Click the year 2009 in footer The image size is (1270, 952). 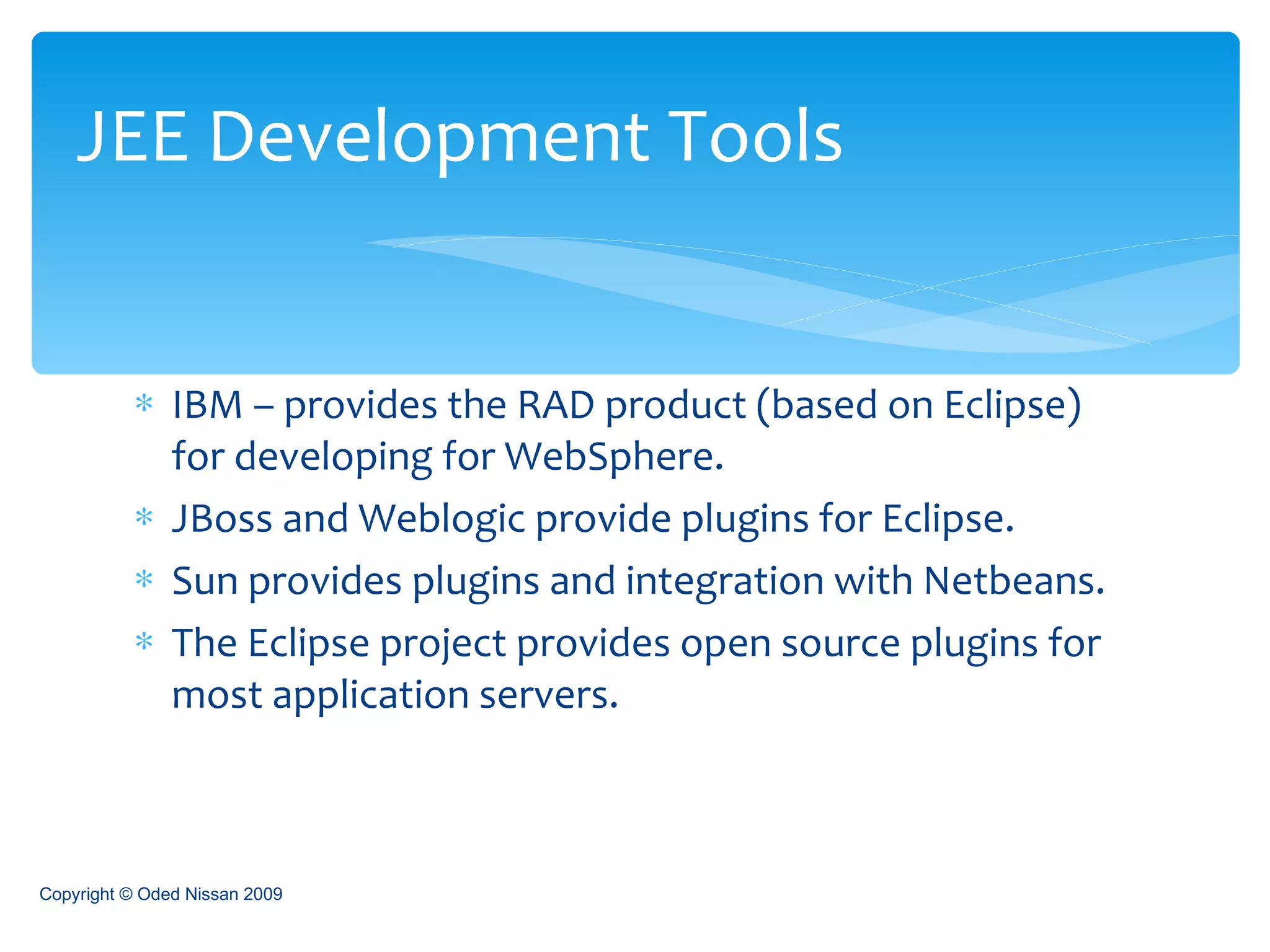[x=263, y=894]
